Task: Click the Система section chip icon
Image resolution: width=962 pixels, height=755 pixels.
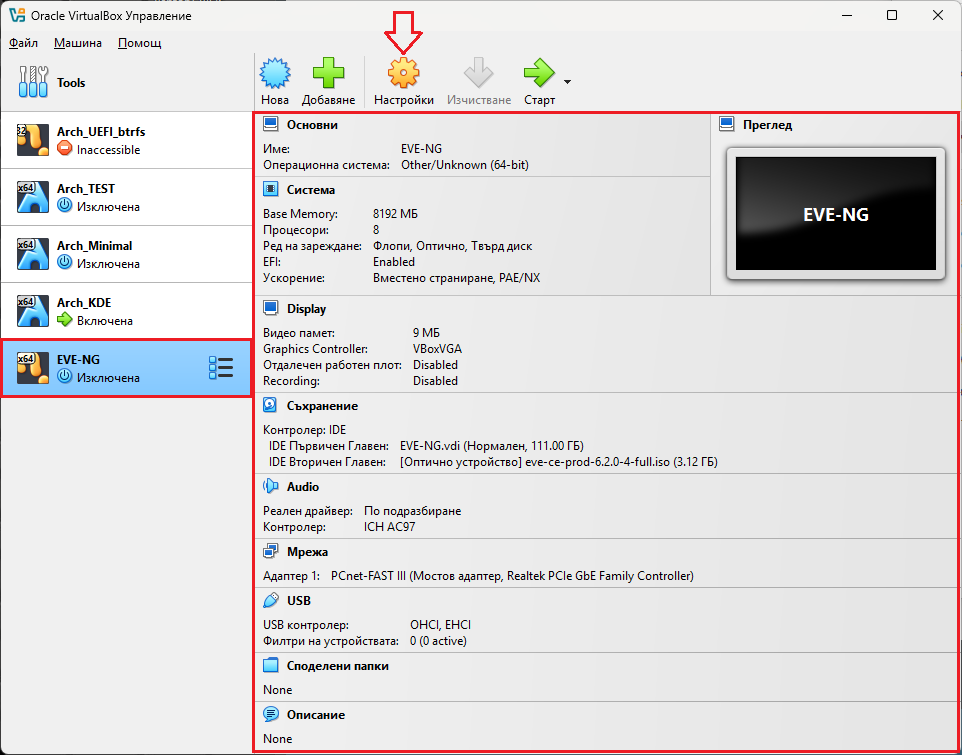Action: (271, 190)
